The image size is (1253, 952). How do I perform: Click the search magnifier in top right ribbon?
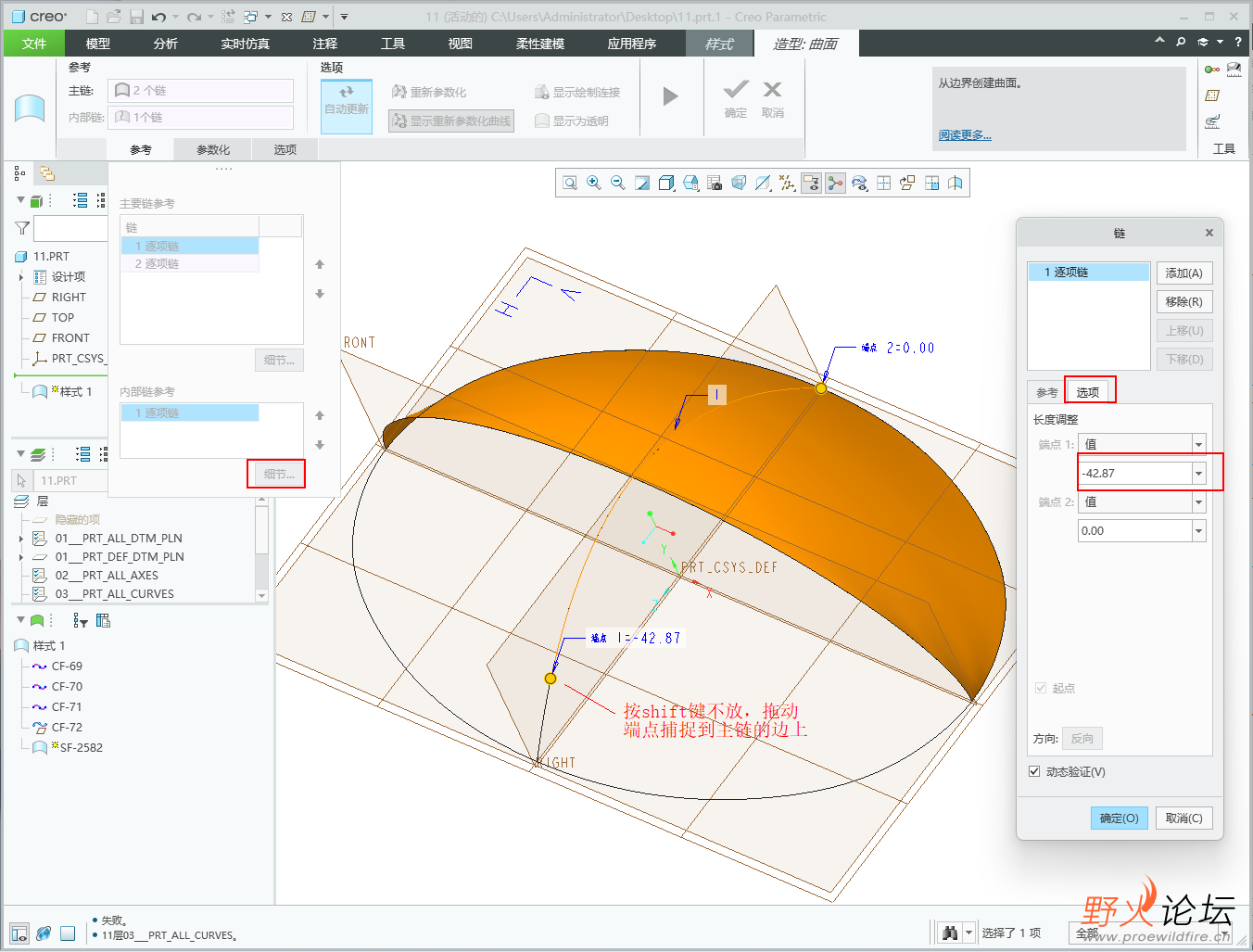[1181, 42]
